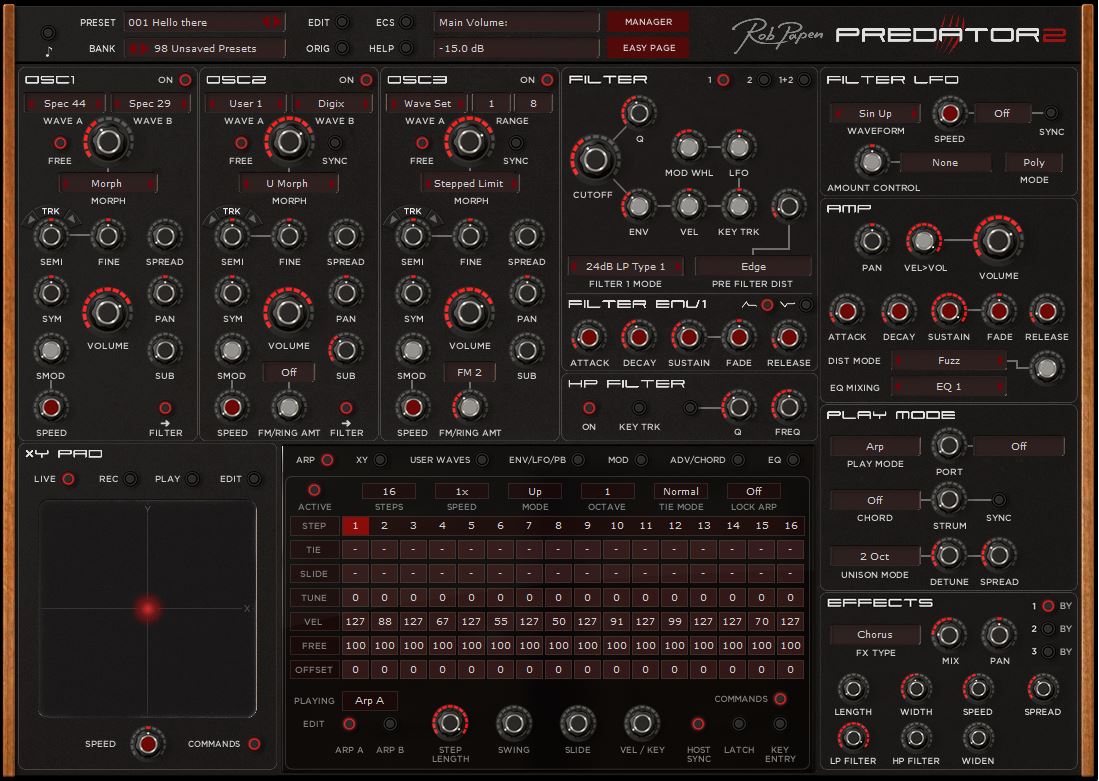Screen dimensions: 1099x781
Task: Toggle OSC1 ON switch
Action: click(185, 80)
